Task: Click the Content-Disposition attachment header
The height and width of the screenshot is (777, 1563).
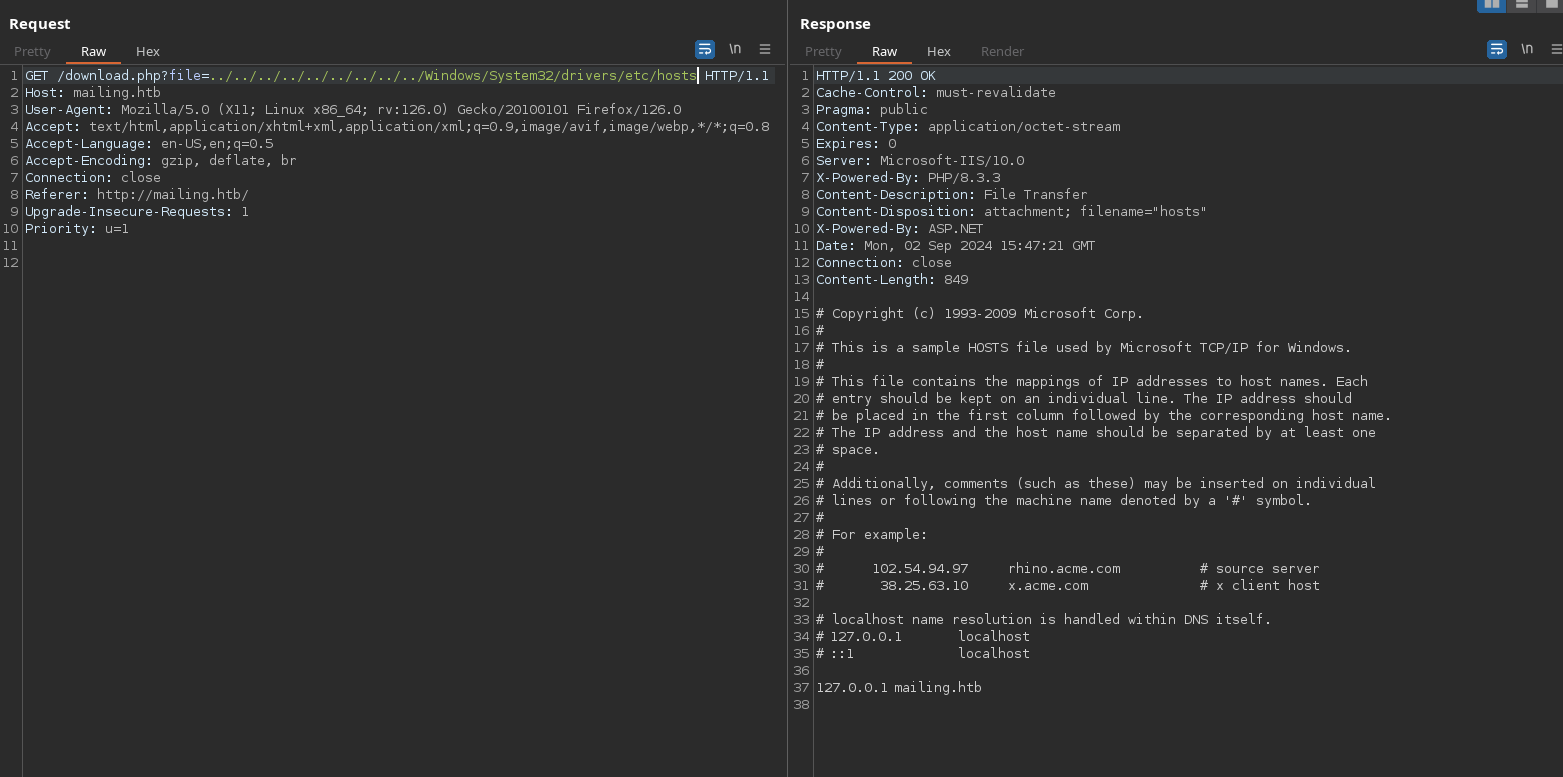Action: point(1012,212)
